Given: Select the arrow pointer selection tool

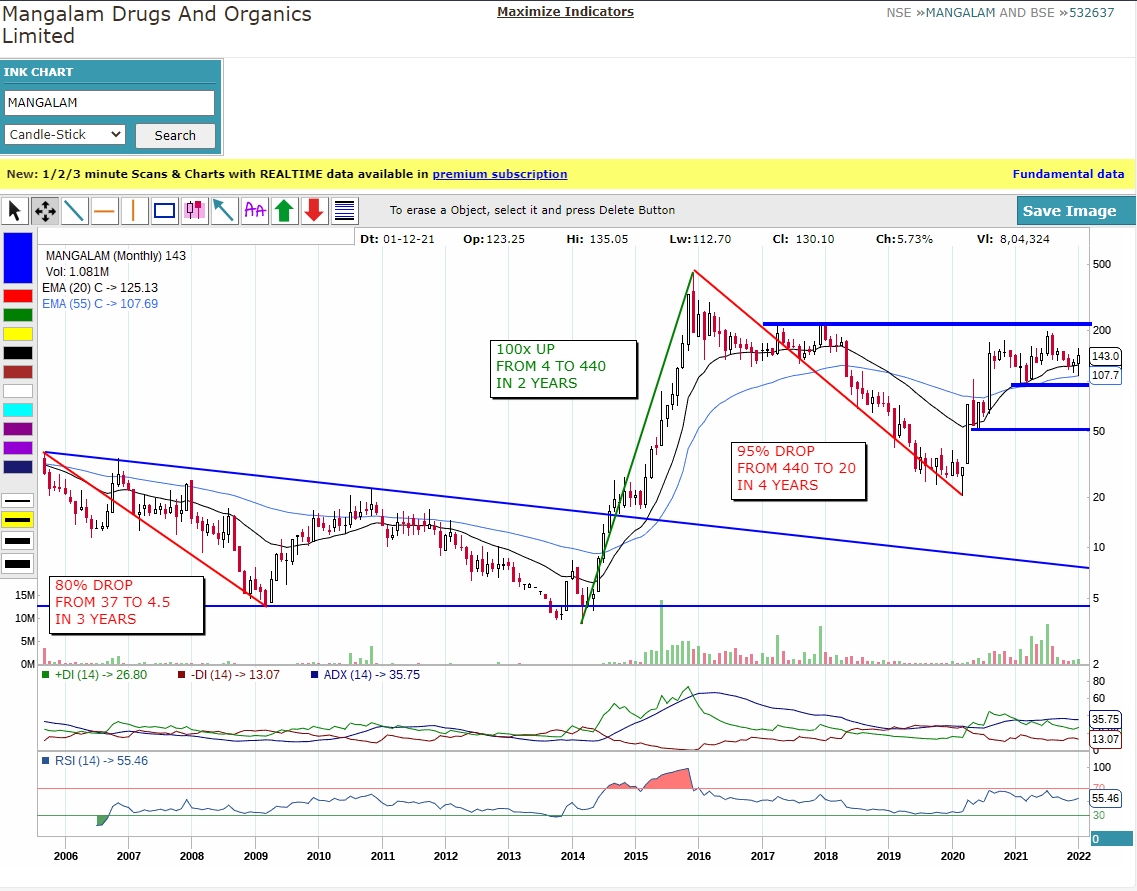Looking at the screenshot, I should click(x=15, y=211).
